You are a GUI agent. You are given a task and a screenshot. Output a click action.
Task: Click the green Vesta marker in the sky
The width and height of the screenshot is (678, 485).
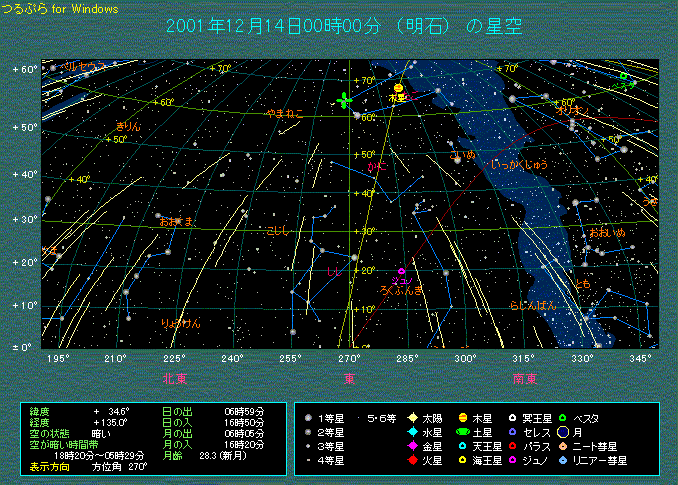623,76
